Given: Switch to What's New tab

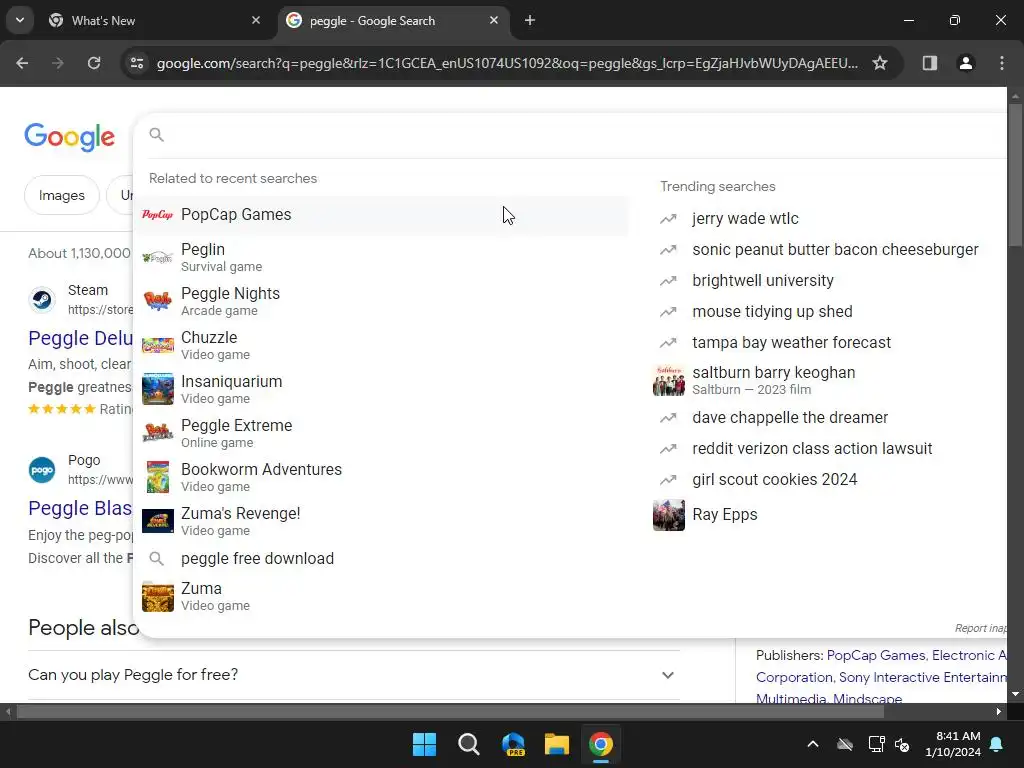Looking at the screenshot, I should (x=154, y=20).
